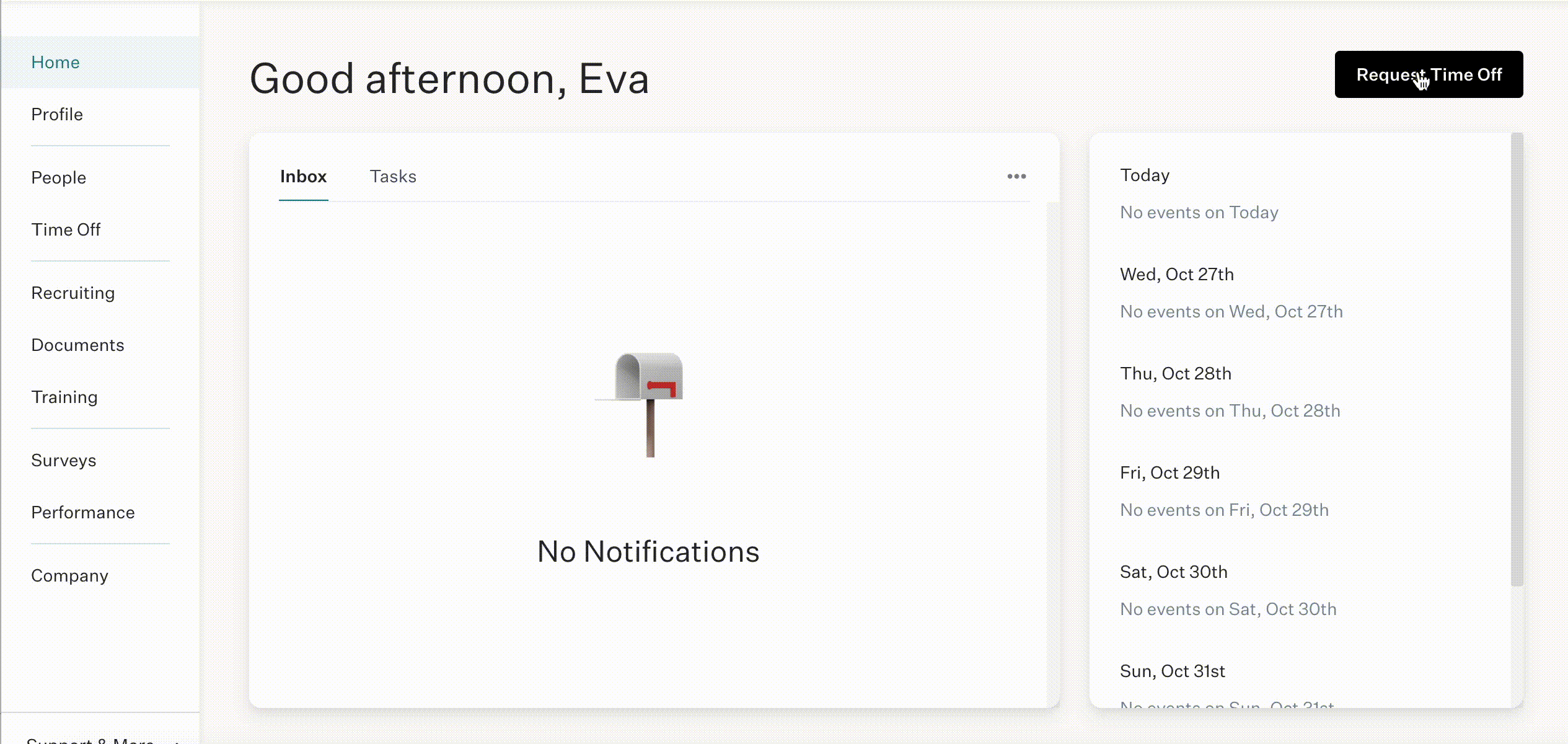Click the calendar events panel scrollbar
The height and width of the screenshot is (744, 1568).
pos(1517,360)
